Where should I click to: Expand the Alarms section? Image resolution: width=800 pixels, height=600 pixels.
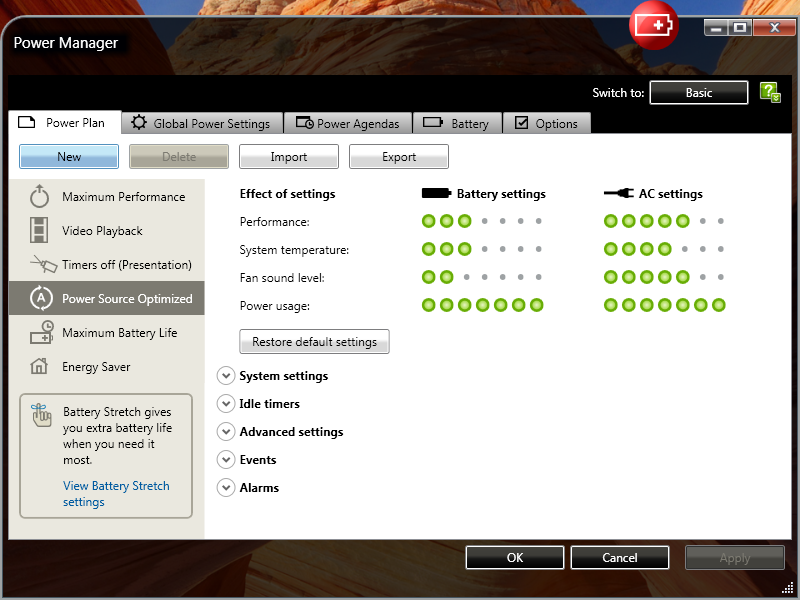coord(225,488)
